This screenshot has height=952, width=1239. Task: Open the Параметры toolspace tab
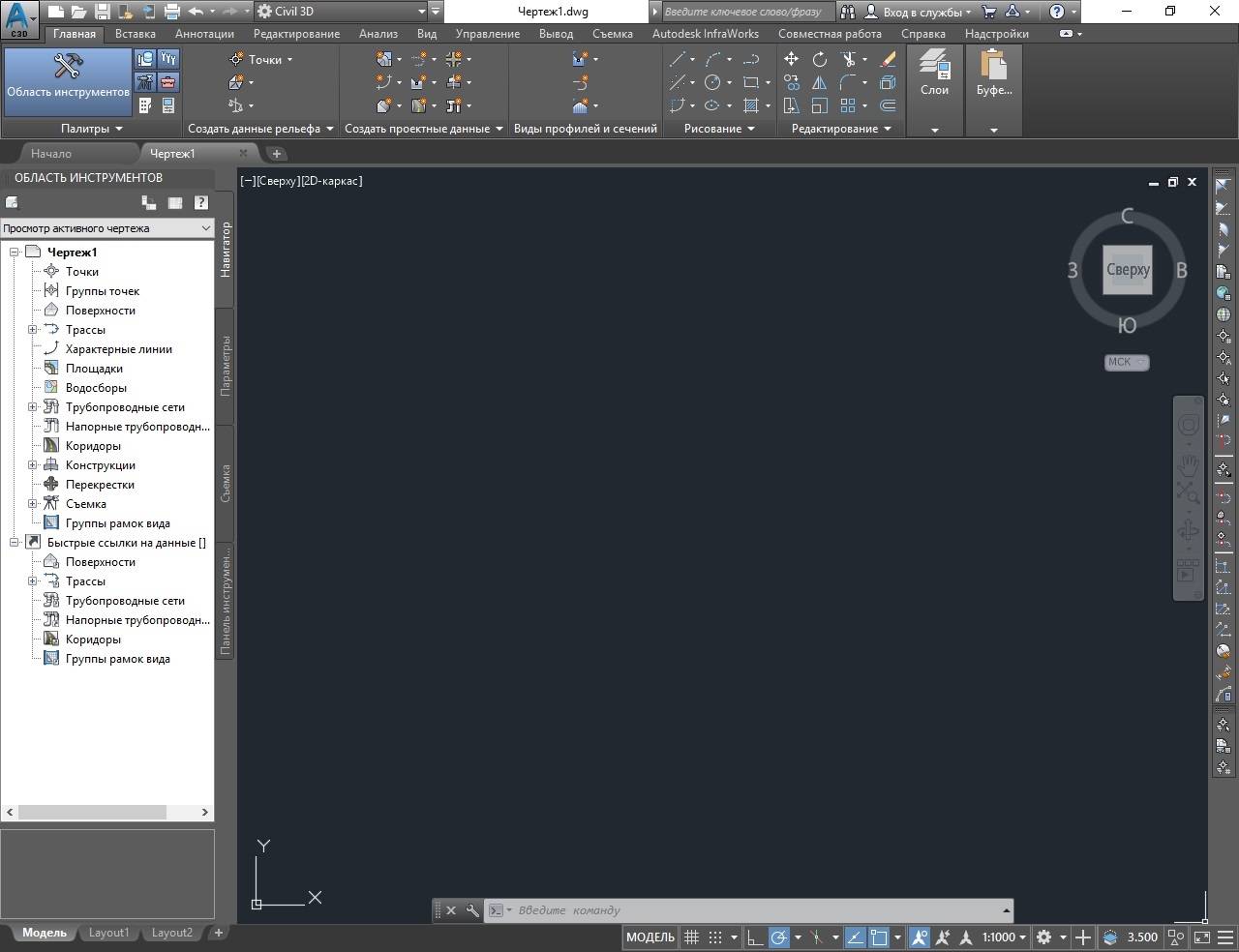(226, 366)
